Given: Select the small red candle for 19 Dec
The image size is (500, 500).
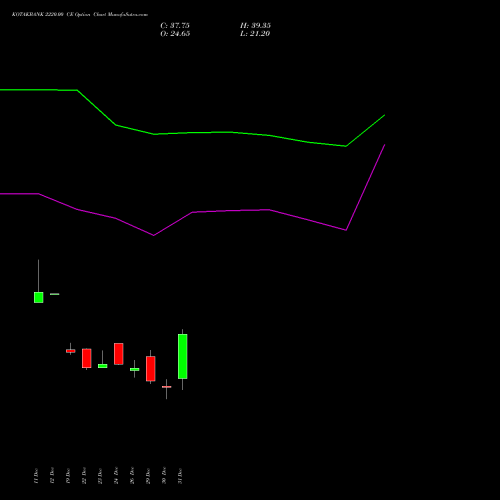Looking at the screenshot, I should pos(71,351).
